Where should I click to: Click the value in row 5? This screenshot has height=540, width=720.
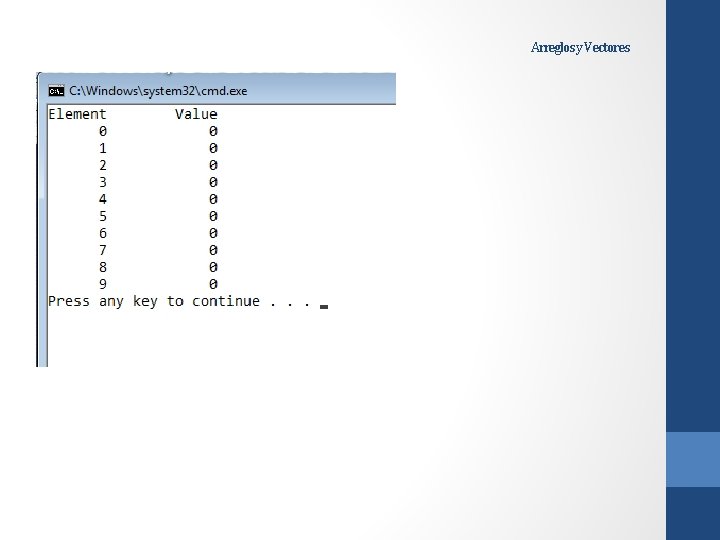click(x=213, y=216)
